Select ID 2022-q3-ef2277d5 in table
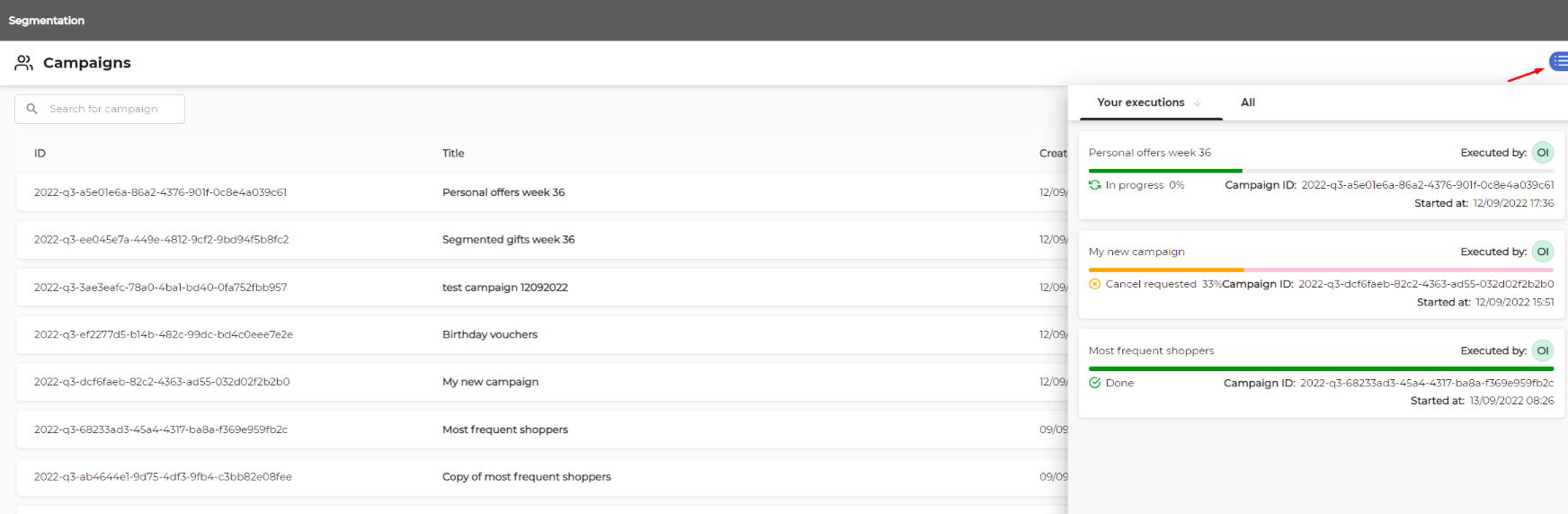This screenshot has width=1568, height=514. (x=163, y=334)
